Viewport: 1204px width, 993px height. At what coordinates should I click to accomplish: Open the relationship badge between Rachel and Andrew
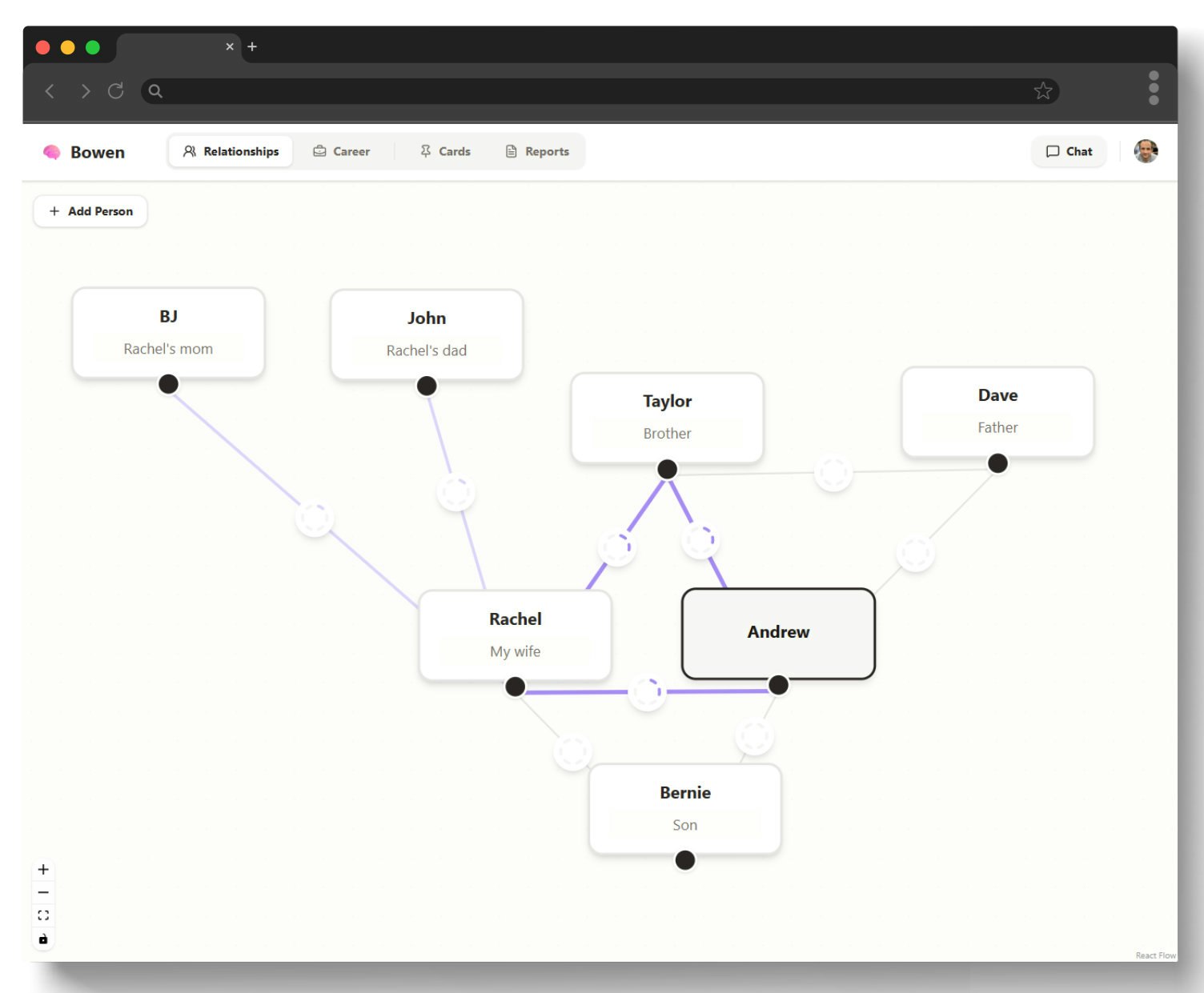646,693
